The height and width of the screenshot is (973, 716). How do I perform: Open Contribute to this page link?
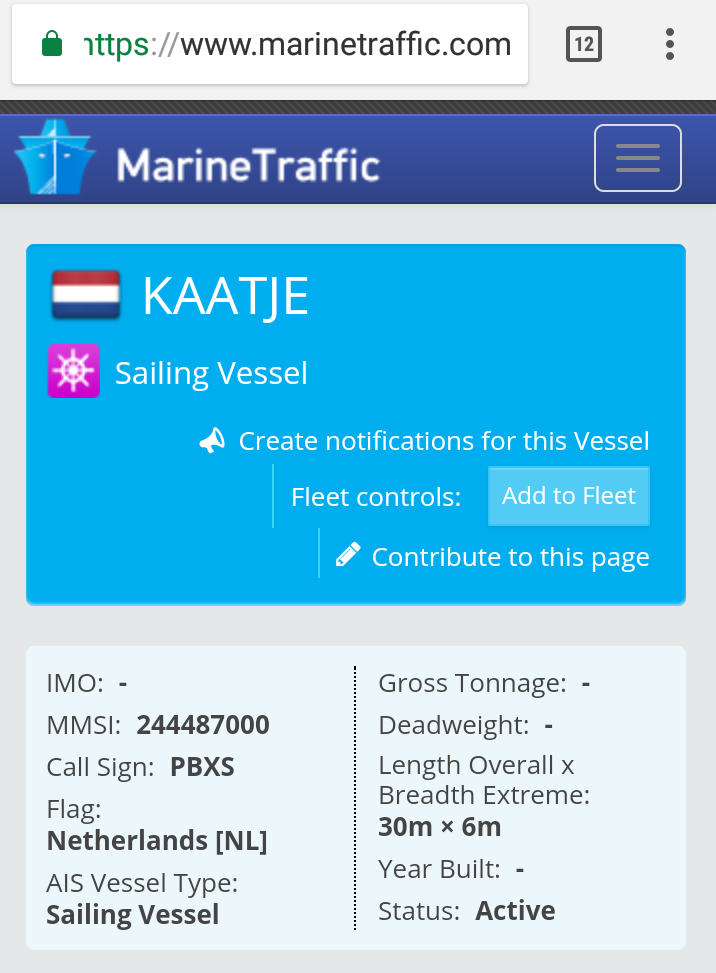pyautogui.click(x=511, y=557)
